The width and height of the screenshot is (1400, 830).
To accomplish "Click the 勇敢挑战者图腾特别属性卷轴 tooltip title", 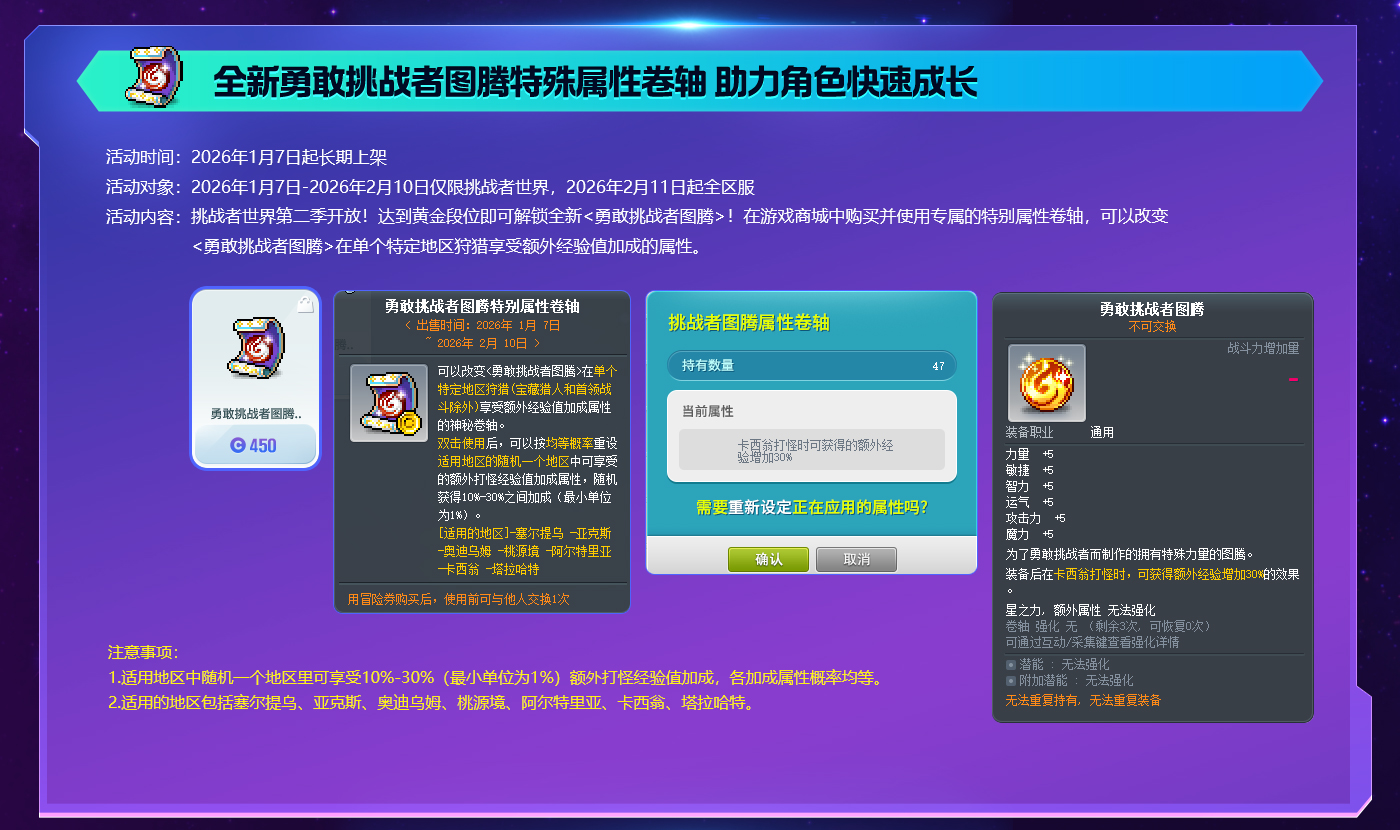I will [x=482, y=306].
